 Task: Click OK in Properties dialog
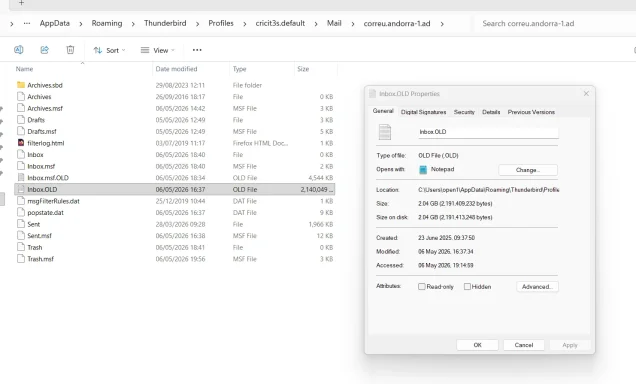(477, 345)
